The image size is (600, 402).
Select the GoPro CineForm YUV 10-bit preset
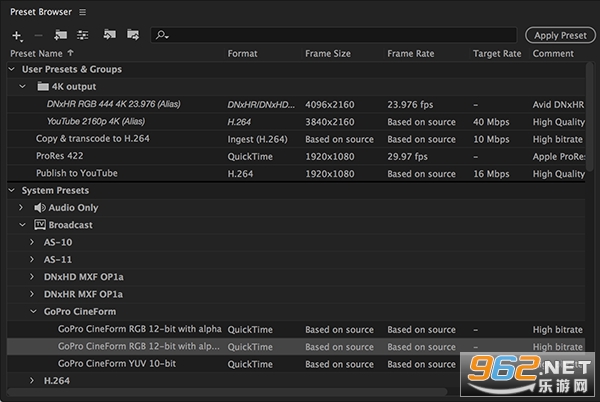pyautogui.click(x=117, y=363)
